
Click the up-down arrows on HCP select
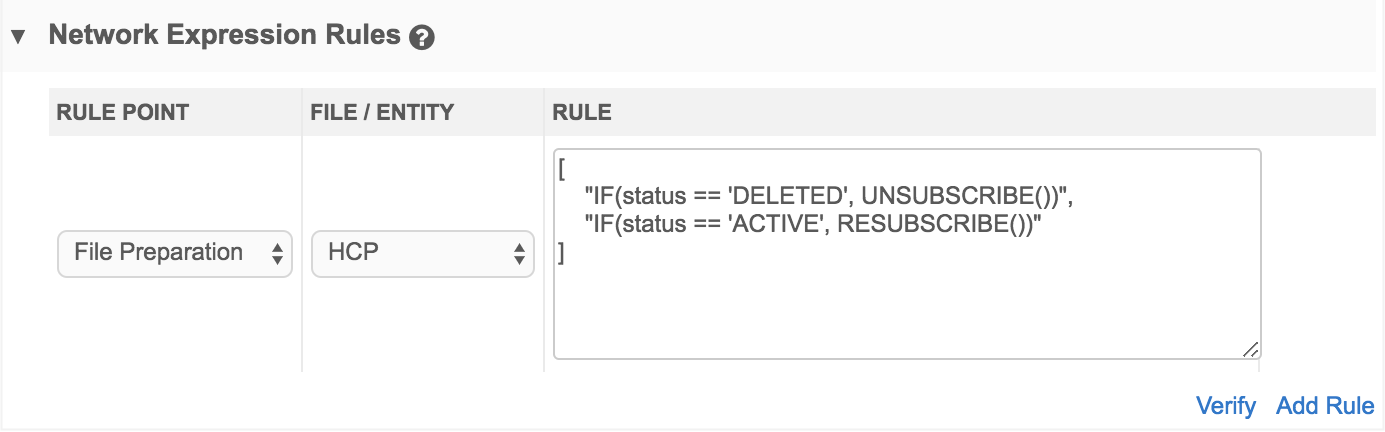[519, 254]
